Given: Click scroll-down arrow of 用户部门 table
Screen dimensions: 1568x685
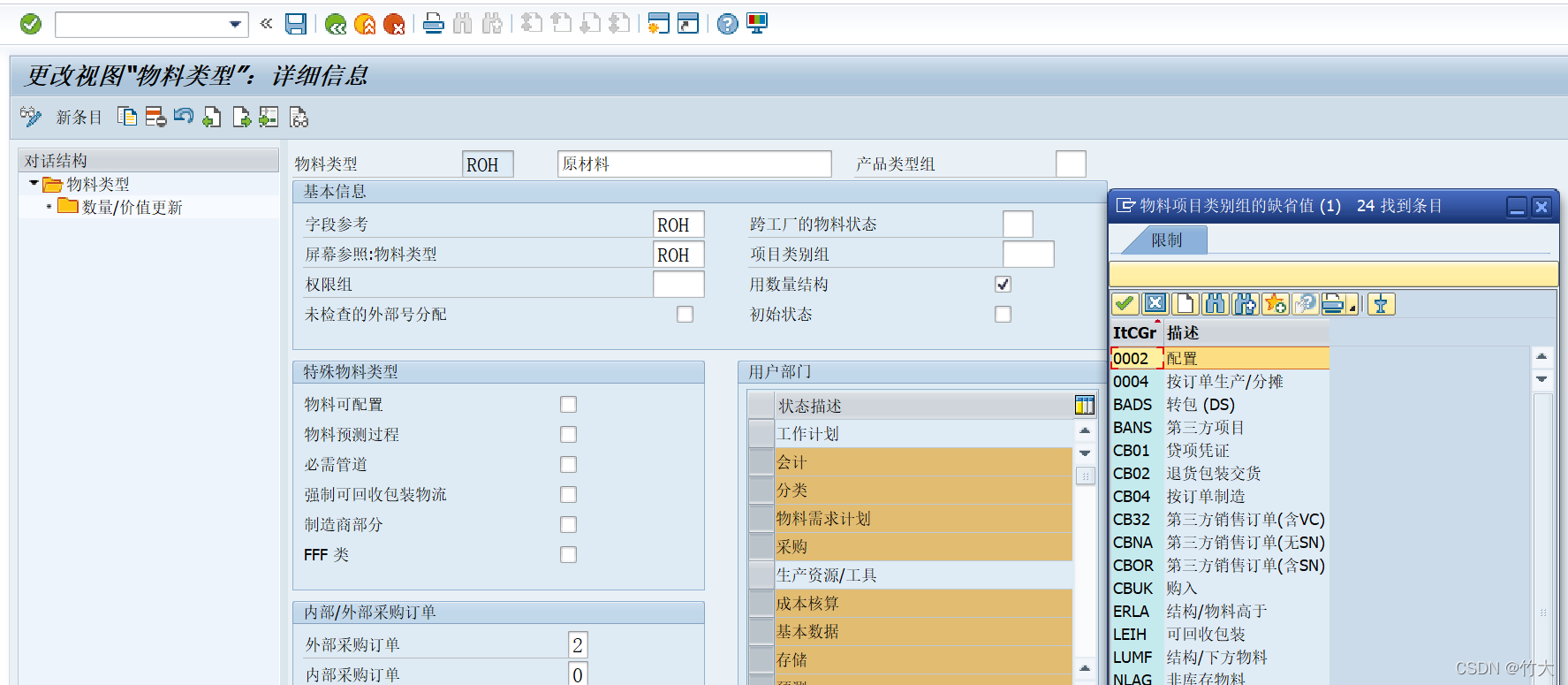Looking at the screenshot, I should [1085, 453].
